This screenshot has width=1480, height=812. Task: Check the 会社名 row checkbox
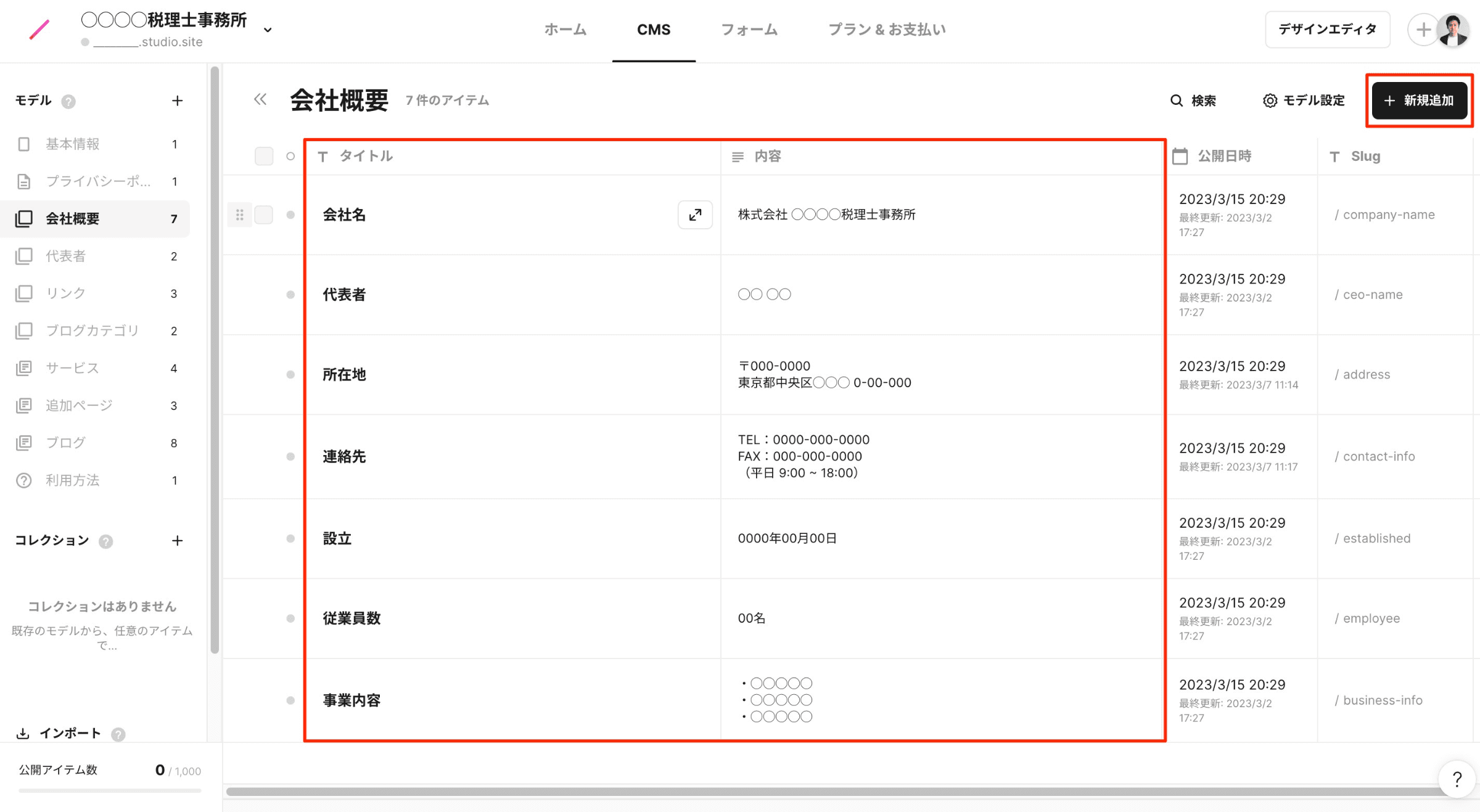click(x=264, y=215)
